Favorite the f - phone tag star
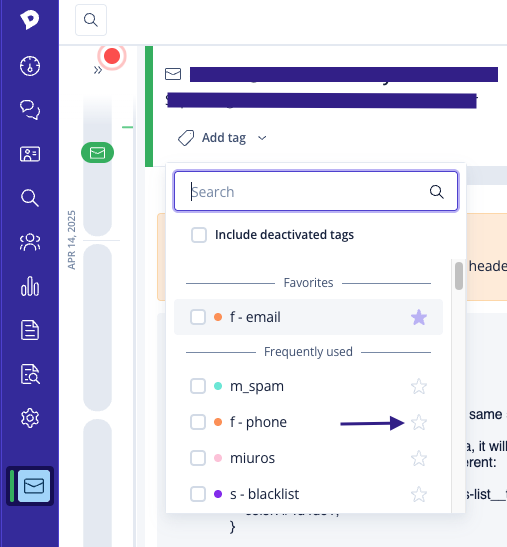Image resolution: width=507 pixels, height=547 pixels. click(419, 422)
